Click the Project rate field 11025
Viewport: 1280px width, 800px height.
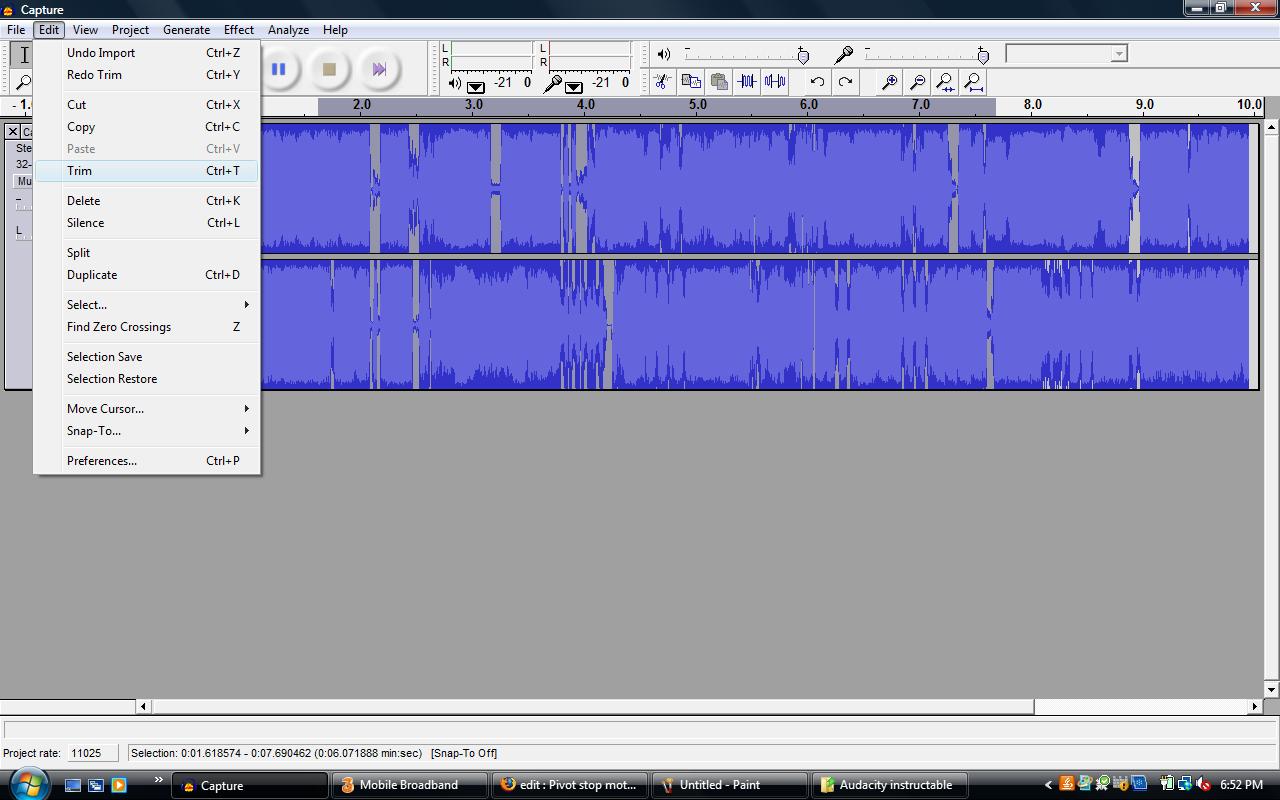[x=92, y=753]
